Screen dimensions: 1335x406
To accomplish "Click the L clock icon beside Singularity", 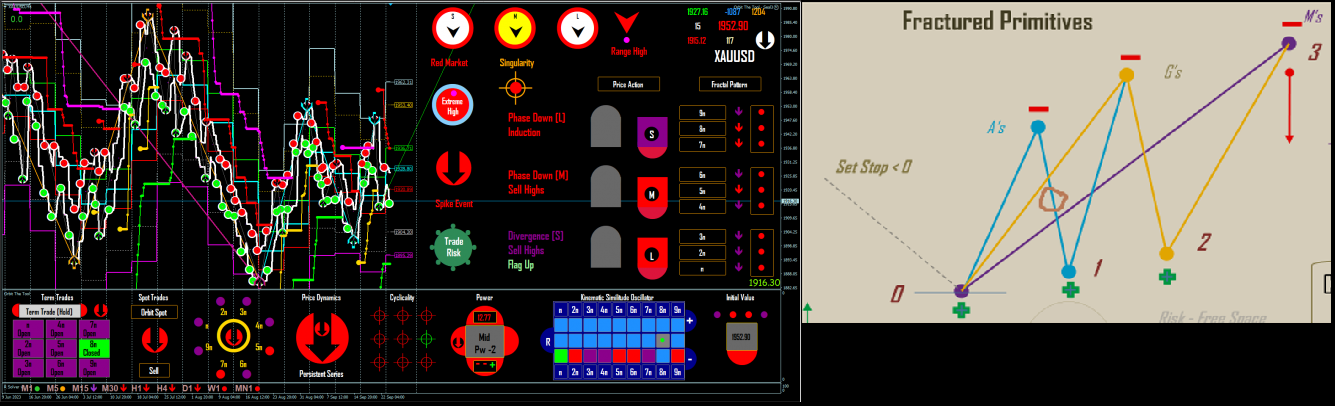I will click(x=579, y=29).
